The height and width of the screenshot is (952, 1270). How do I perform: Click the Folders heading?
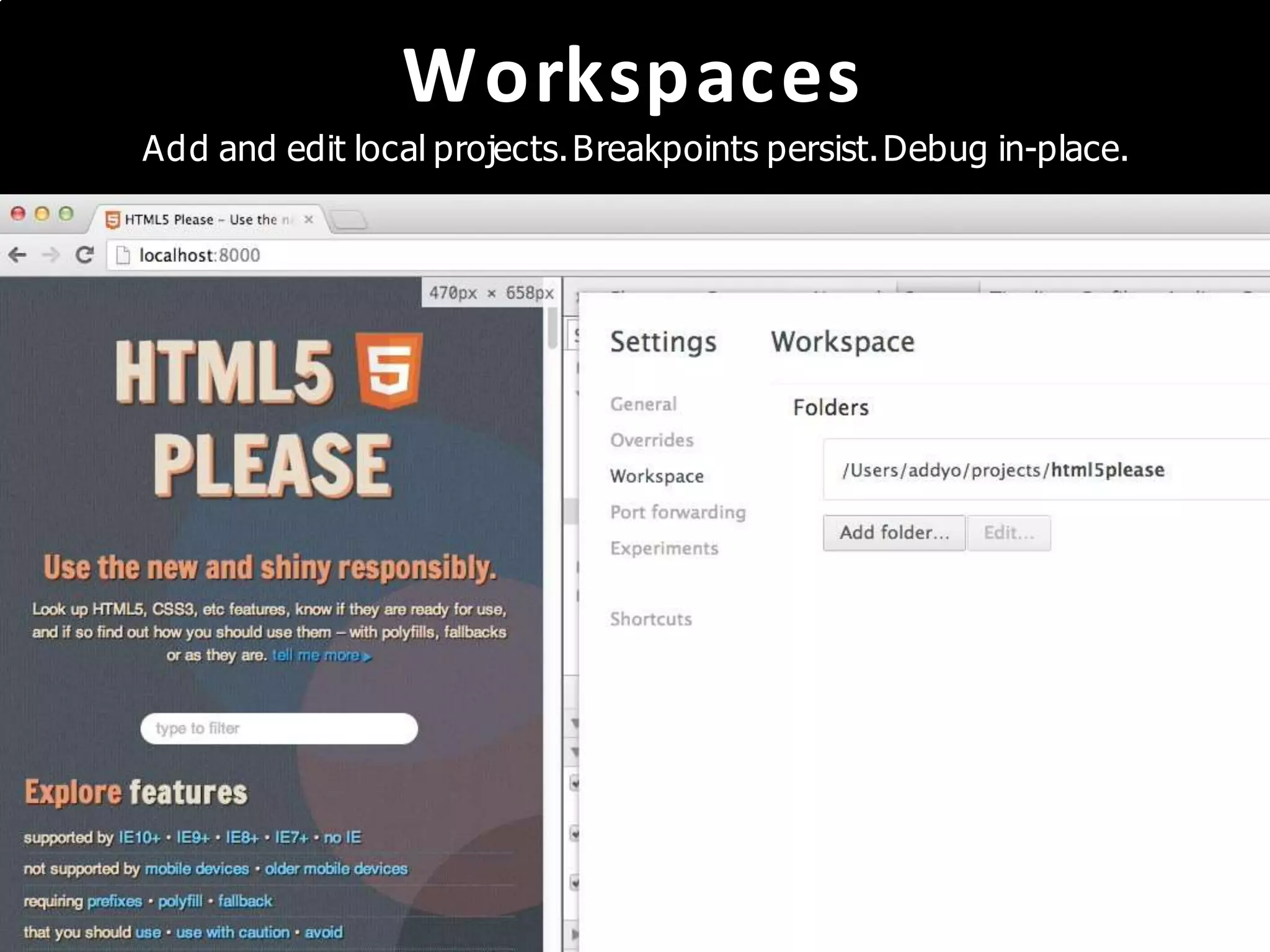click(831, 408)
